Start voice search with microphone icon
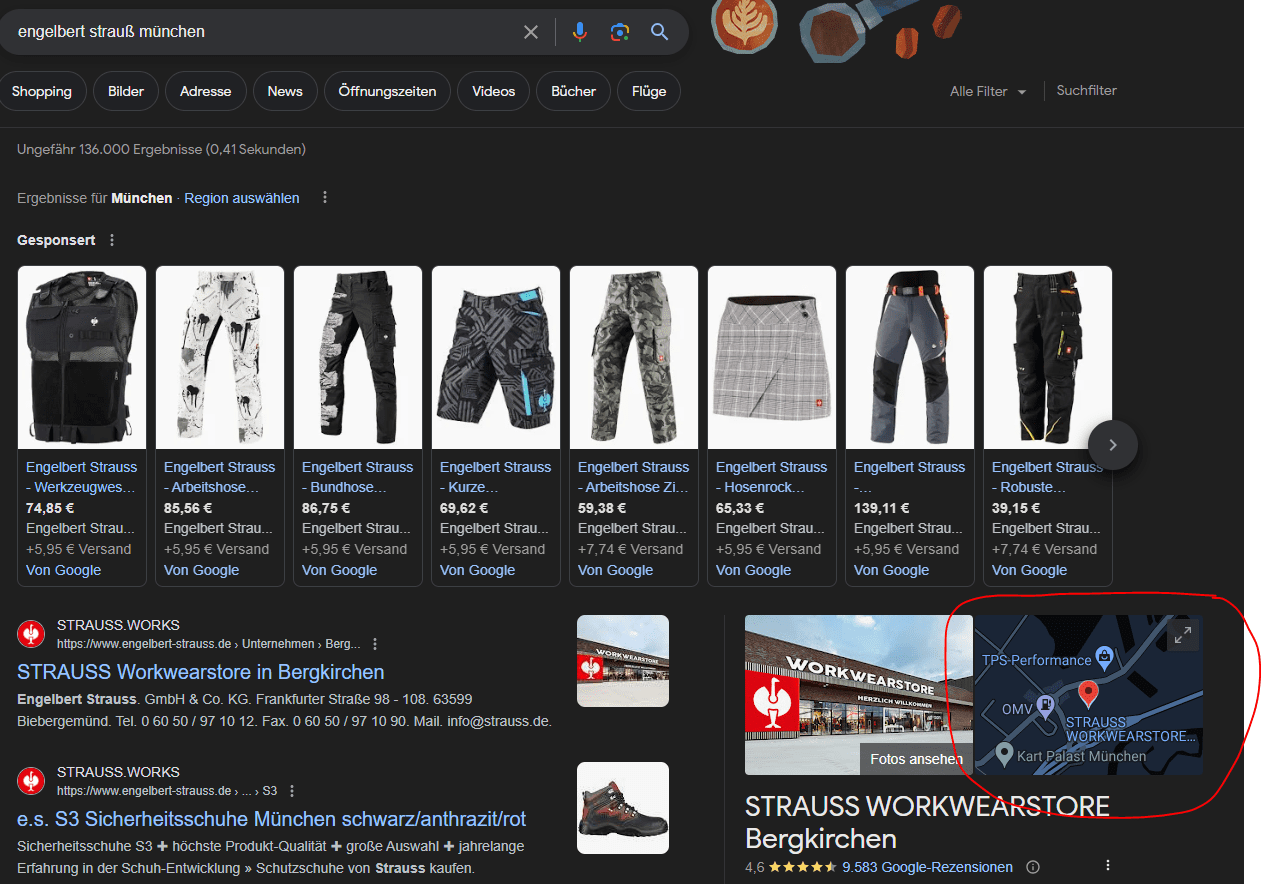 coord(580,32)
